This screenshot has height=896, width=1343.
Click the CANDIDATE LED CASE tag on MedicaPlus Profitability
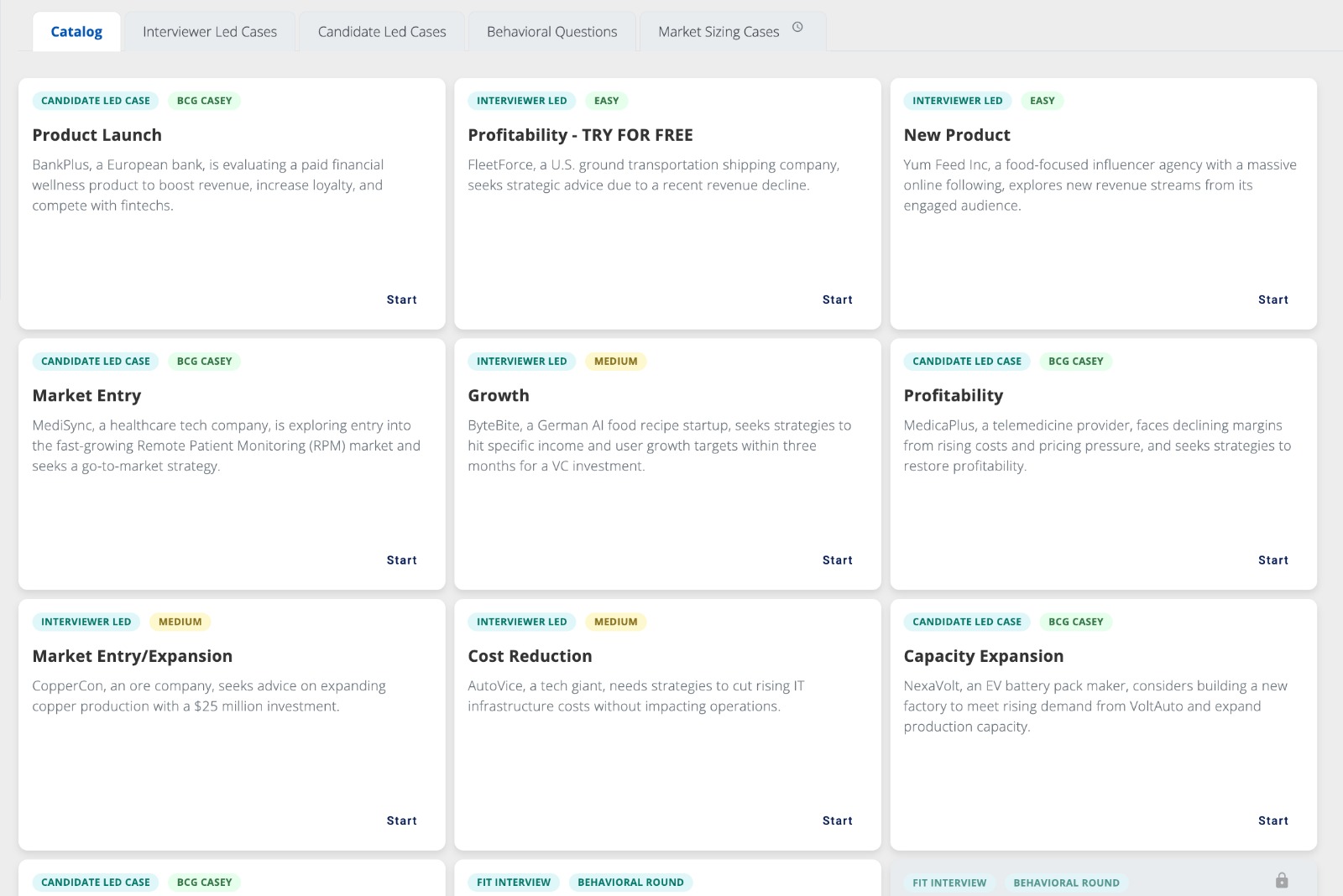[x=967, y=362]
